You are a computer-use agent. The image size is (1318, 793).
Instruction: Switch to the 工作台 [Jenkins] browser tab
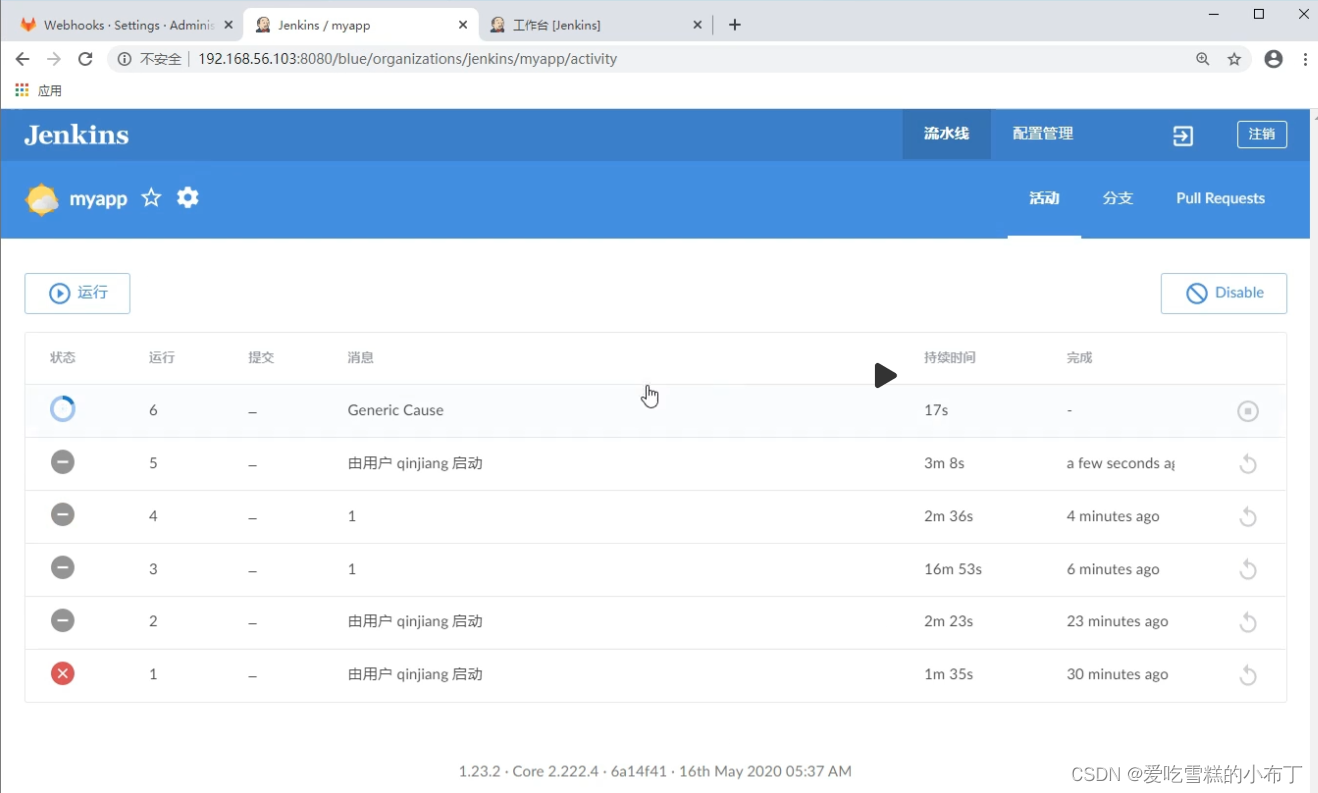595,25
